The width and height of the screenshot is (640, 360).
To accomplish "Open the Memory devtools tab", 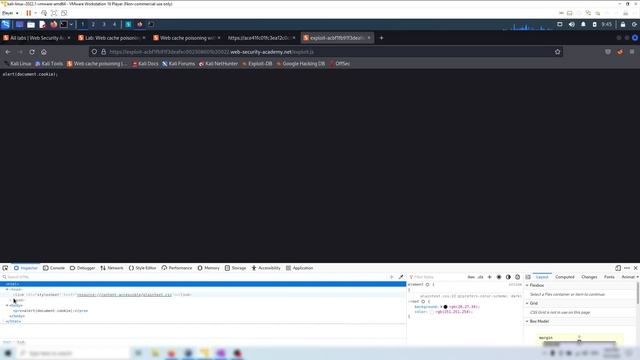I will click(209, 268).
